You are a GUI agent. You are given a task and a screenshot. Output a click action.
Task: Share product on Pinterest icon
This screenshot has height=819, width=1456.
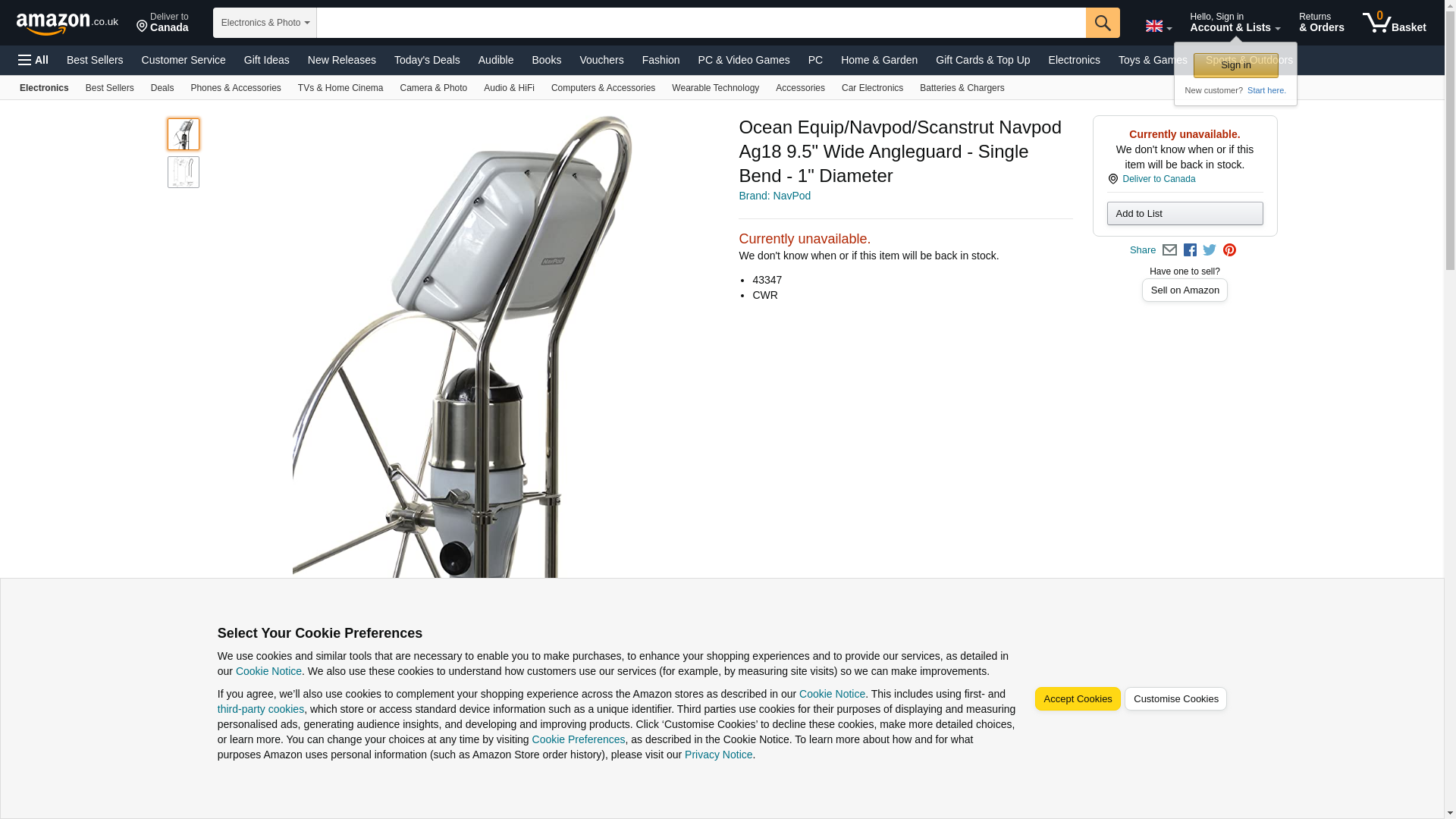[x=1229, y=250]
